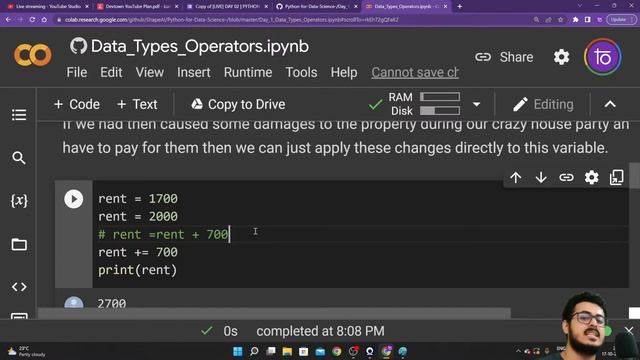Click the 'completed at 8:08 PM' status

point(320,331)
